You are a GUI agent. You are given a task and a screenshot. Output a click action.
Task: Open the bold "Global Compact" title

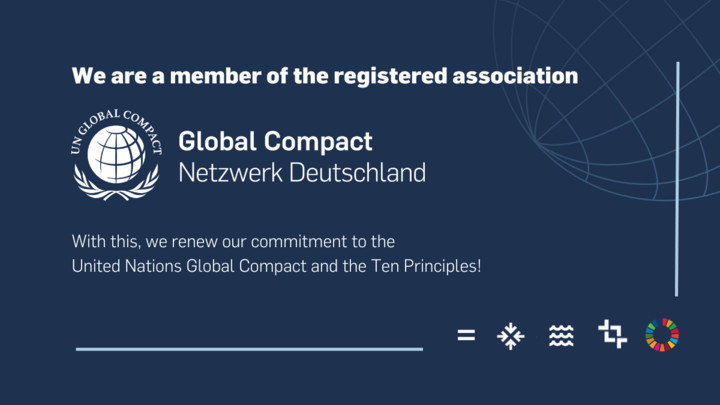(275, 141)
